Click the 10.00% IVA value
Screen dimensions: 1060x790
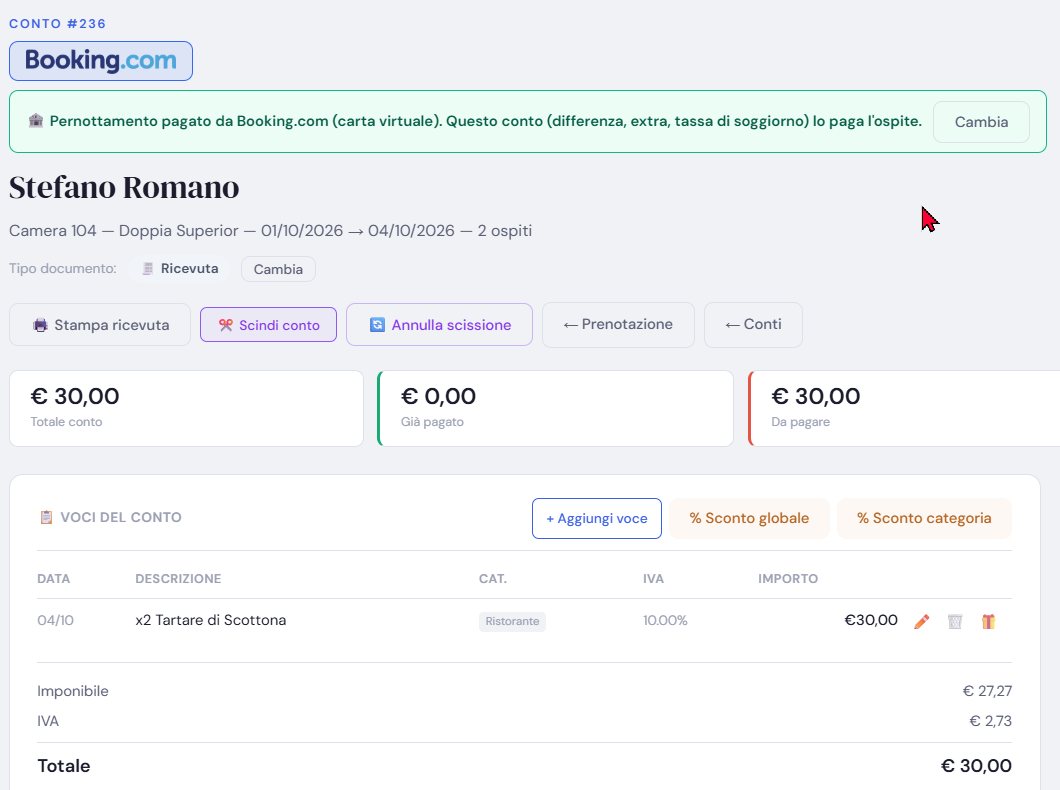(x=665, y=620)
